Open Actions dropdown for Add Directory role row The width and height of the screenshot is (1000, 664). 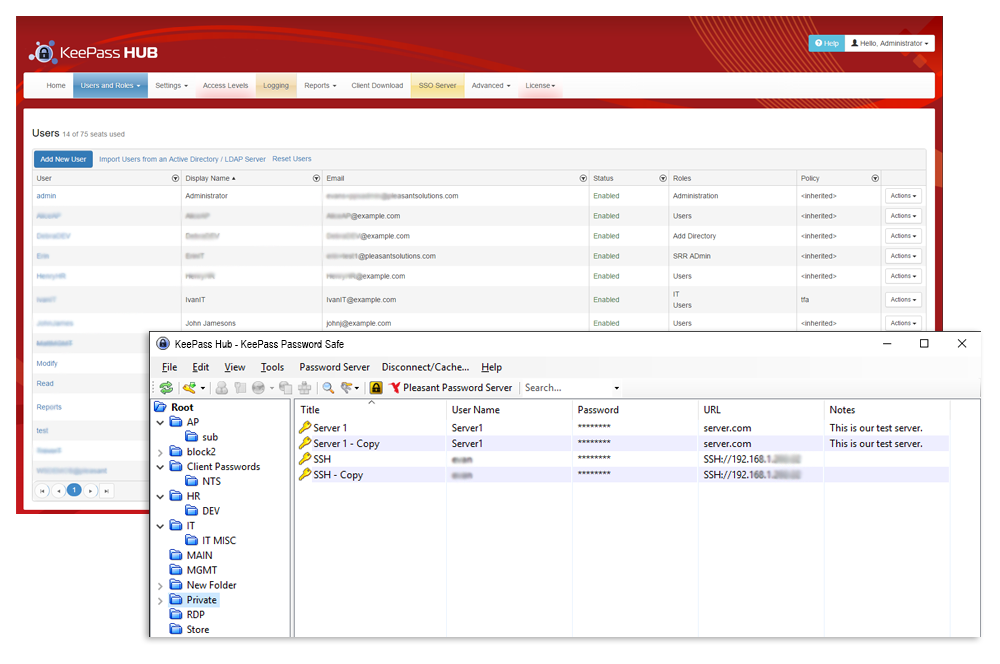click(903, 236)
